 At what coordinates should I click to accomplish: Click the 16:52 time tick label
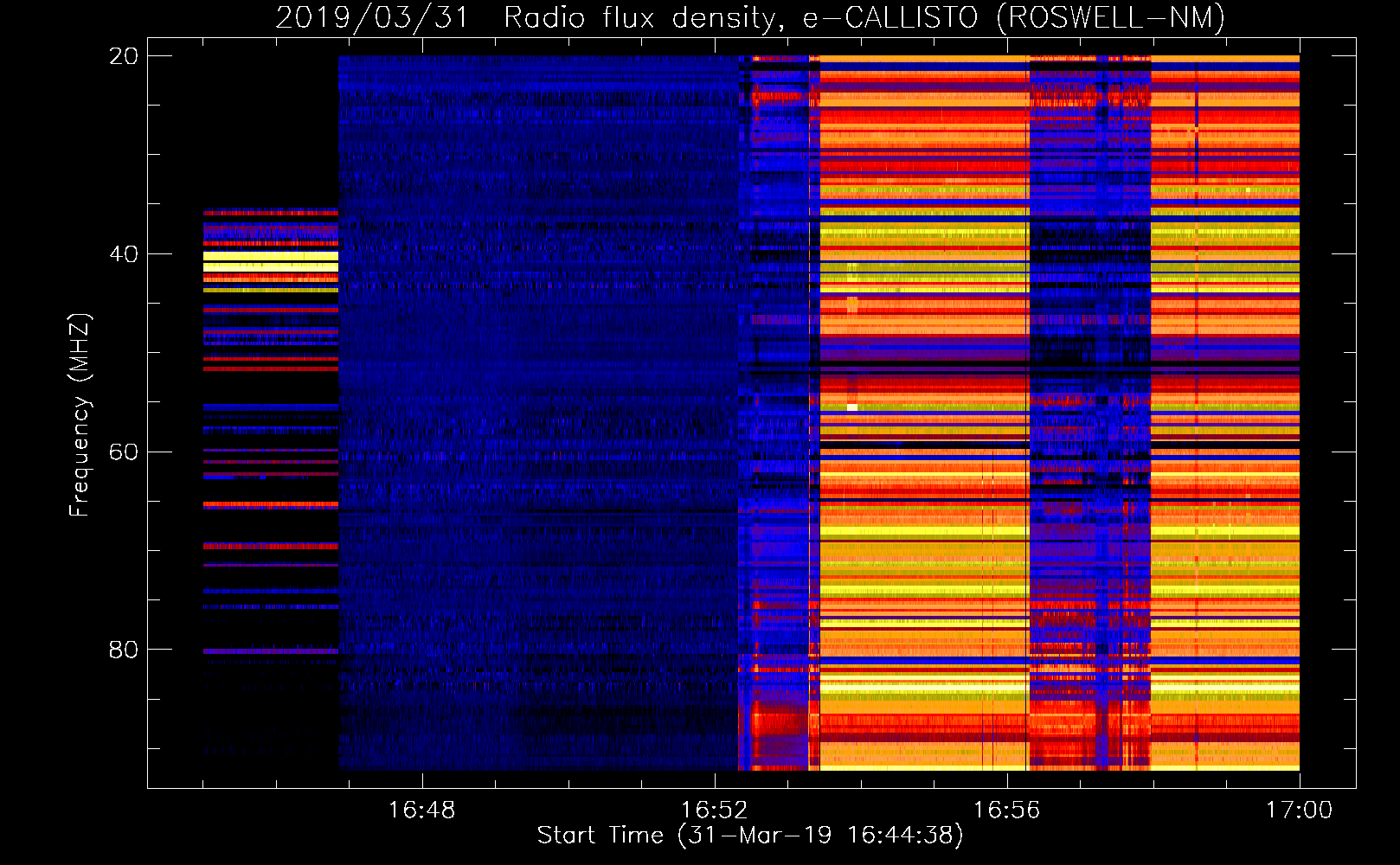click(x=714, y=811)
